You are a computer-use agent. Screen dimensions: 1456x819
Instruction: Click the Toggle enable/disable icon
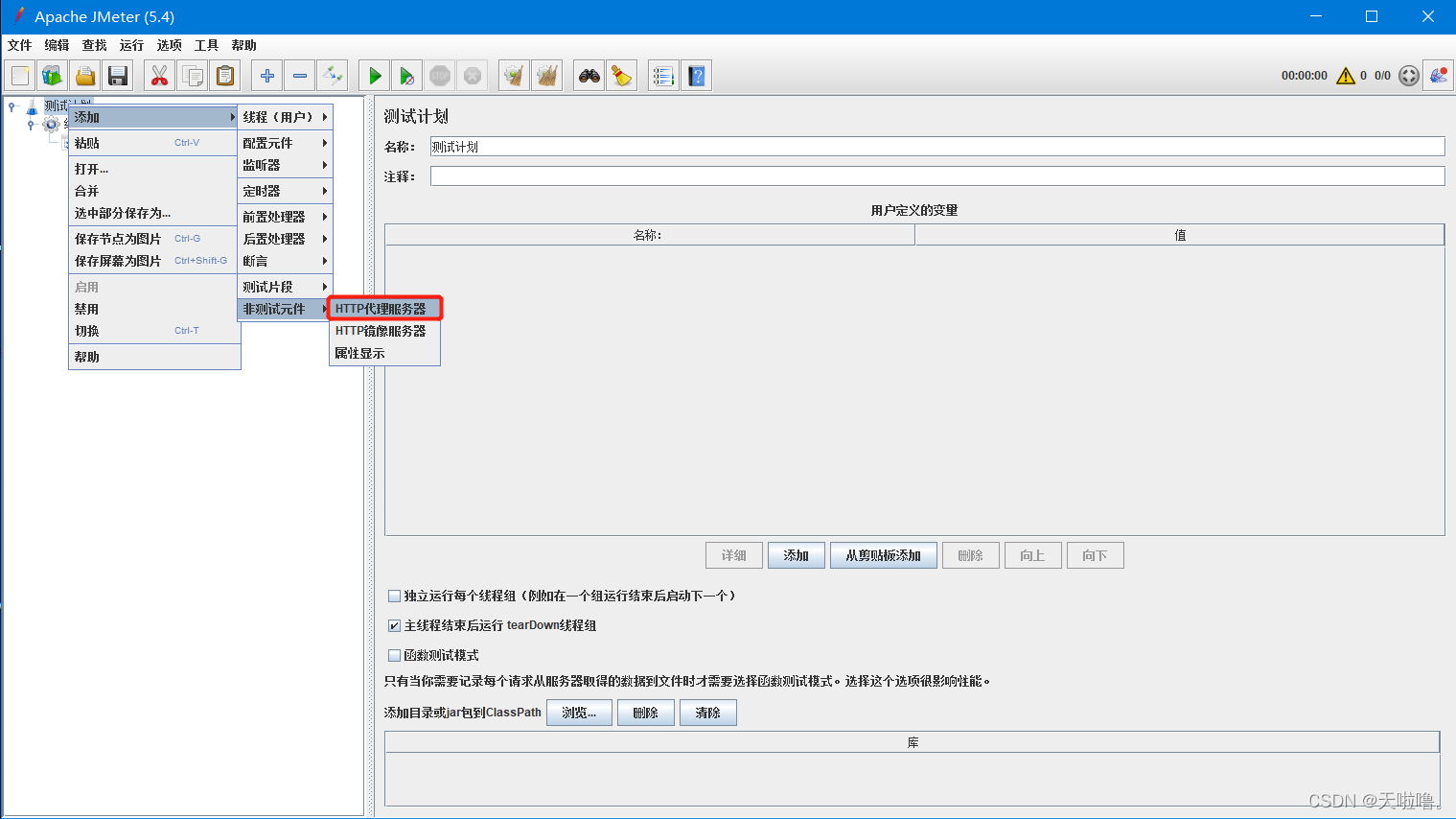(x=333, y=76)
